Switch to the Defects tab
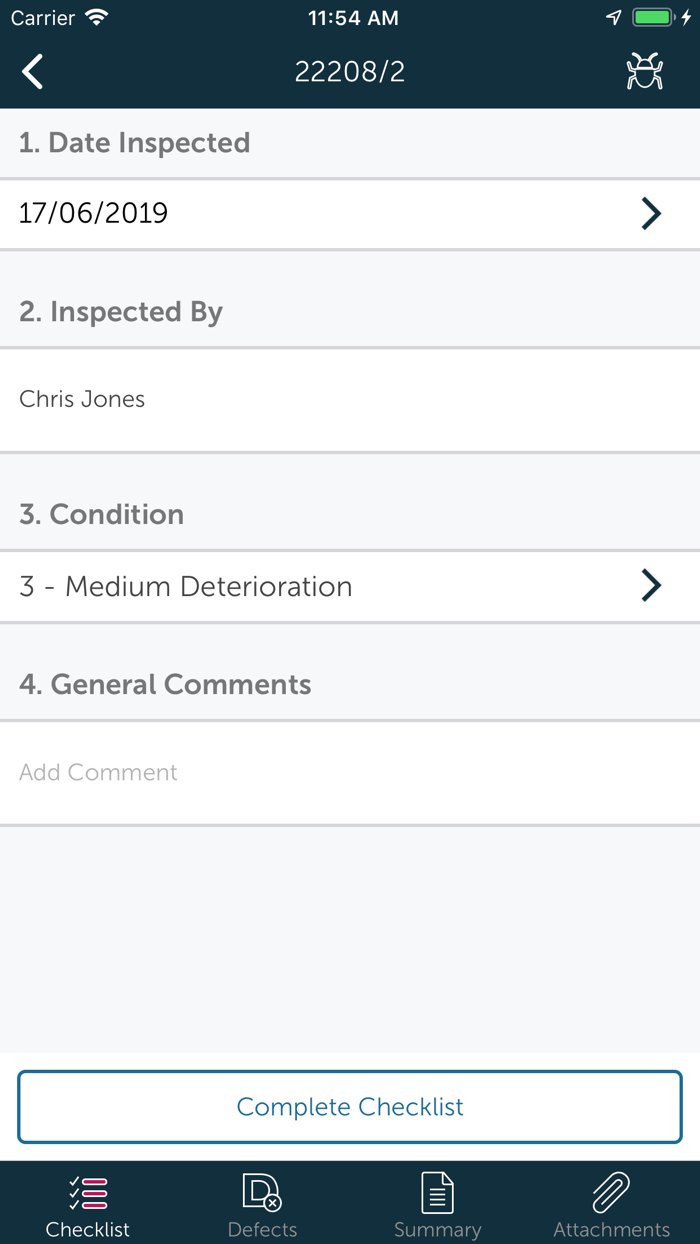The image size is (700, 1244). pos(262,1205)
